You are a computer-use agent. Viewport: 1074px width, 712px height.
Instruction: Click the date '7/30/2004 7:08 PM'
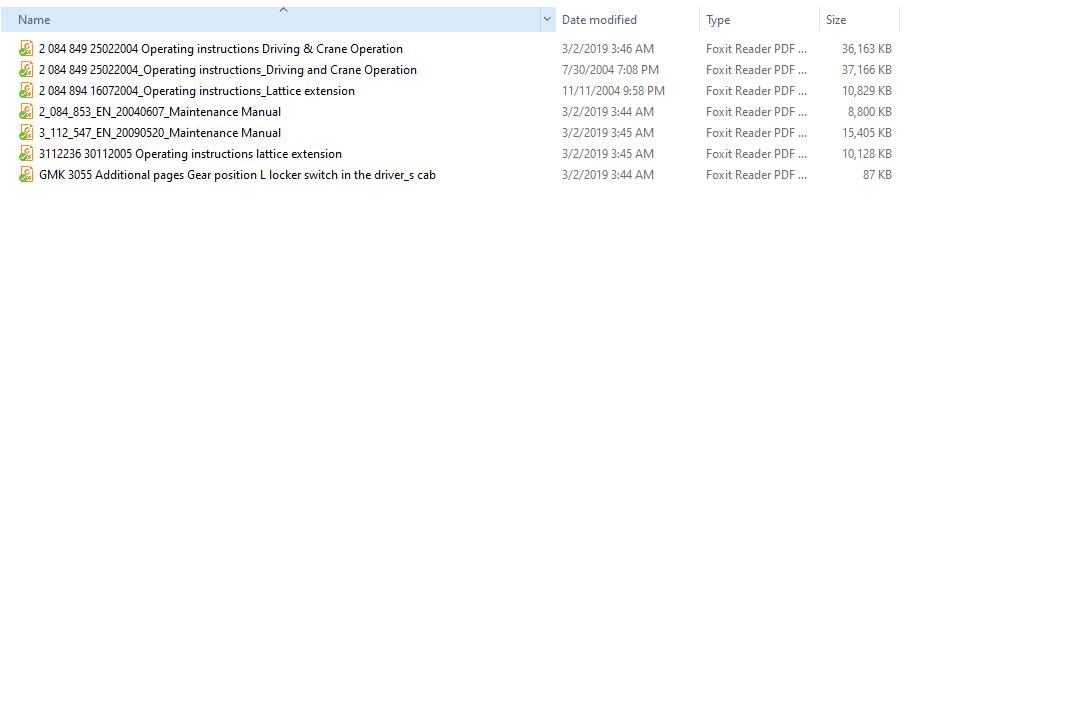610,70
